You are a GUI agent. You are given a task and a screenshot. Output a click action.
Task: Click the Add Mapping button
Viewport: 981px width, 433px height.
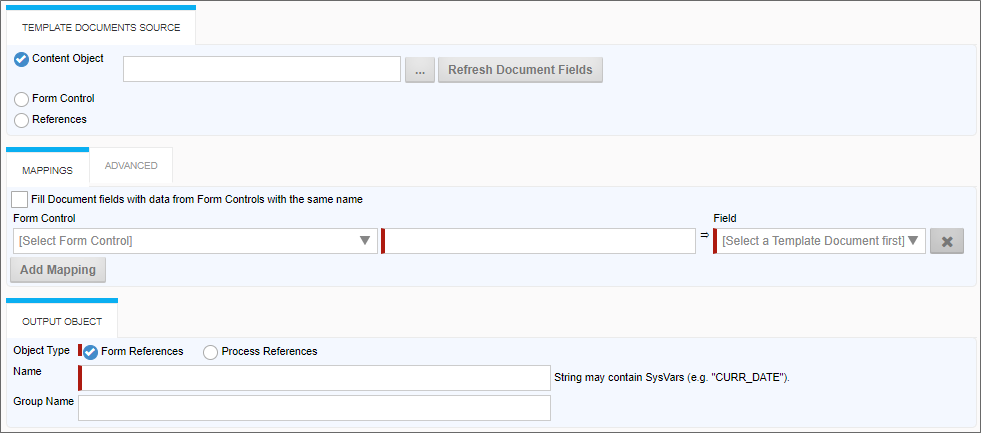coord(57,270)
